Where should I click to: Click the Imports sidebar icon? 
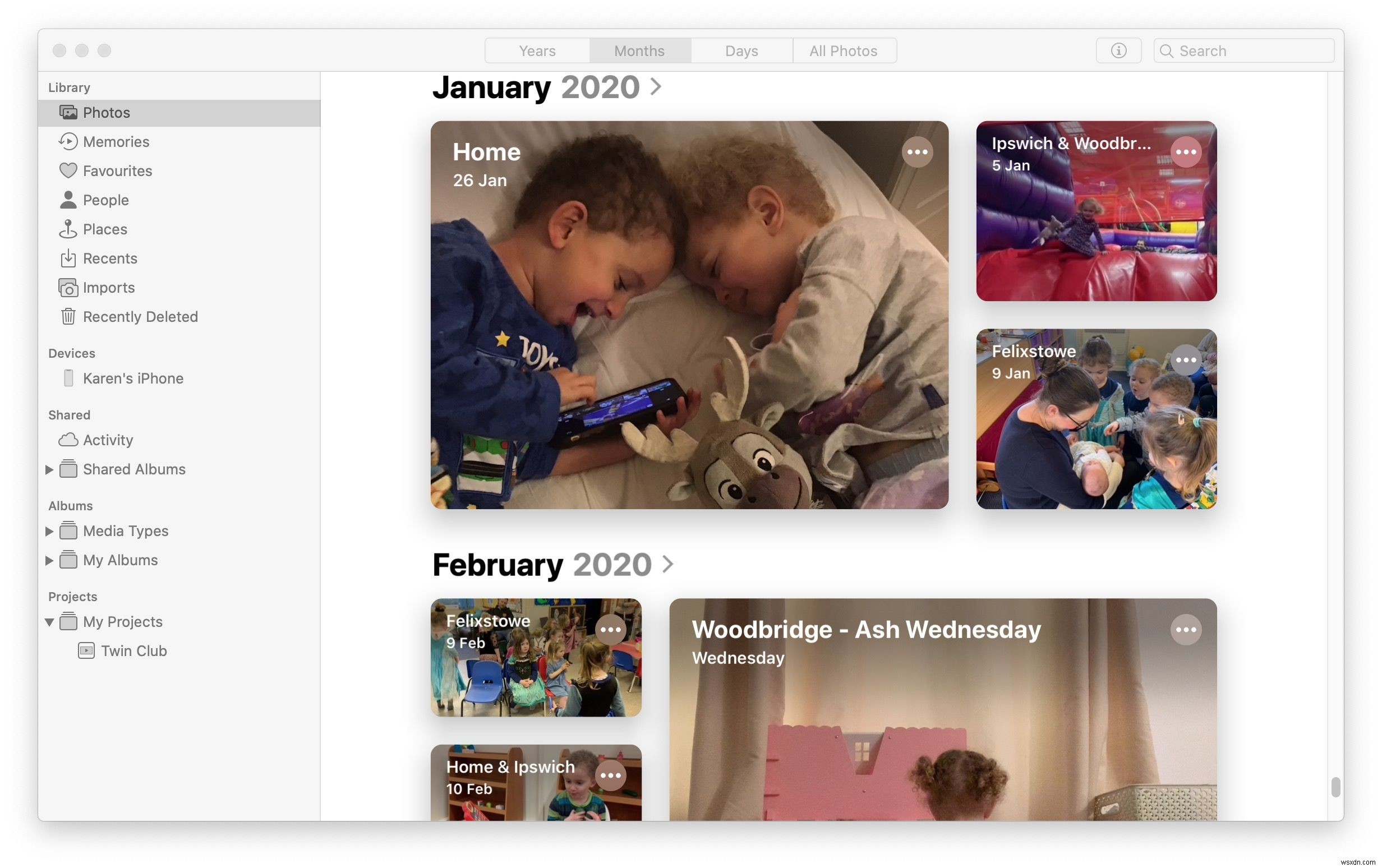67,288
